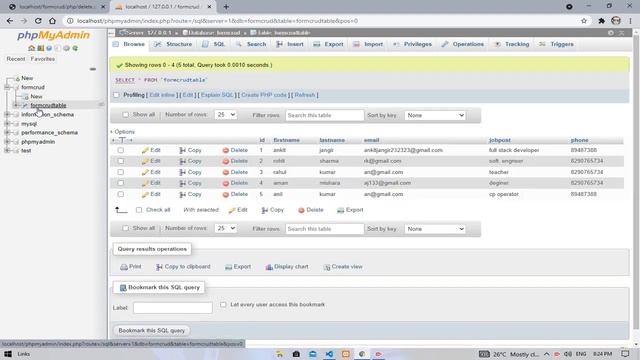
Task: Open bottom Number of rows dropdown
Action: point(225,229)
